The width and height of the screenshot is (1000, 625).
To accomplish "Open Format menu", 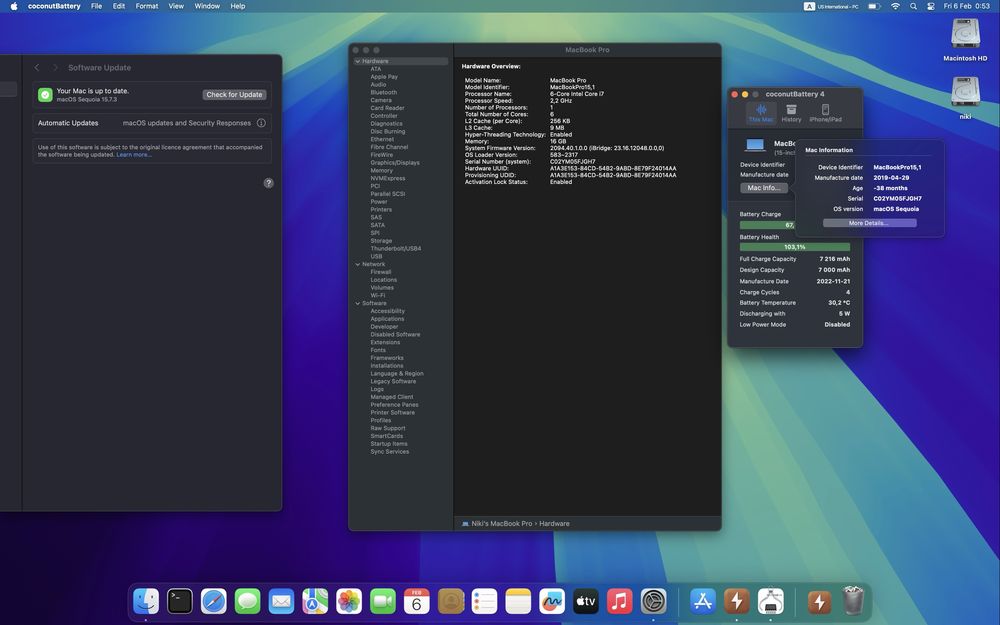I will (x=147, y=6).
